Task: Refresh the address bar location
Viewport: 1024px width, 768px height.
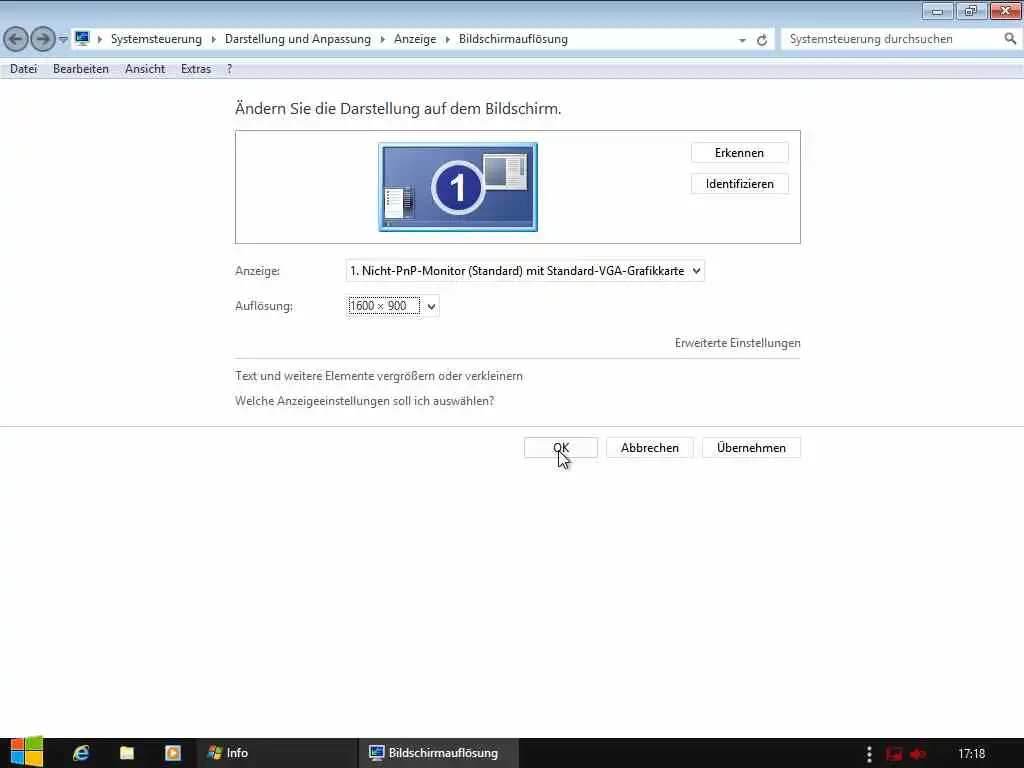Action: (x=762, y=40)
